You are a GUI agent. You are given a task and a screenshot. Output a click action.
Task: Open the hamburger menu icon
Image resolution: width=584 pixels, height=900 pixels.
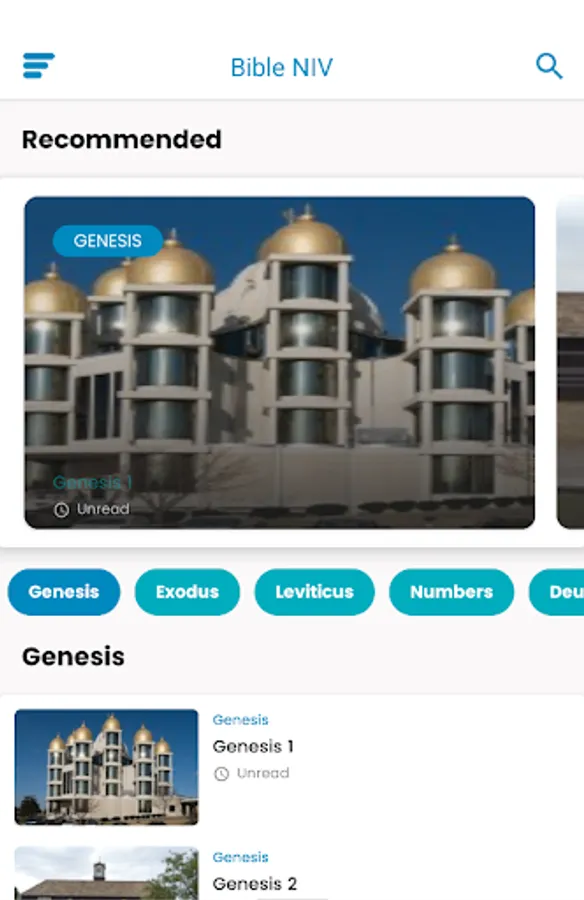coord(38,65)
